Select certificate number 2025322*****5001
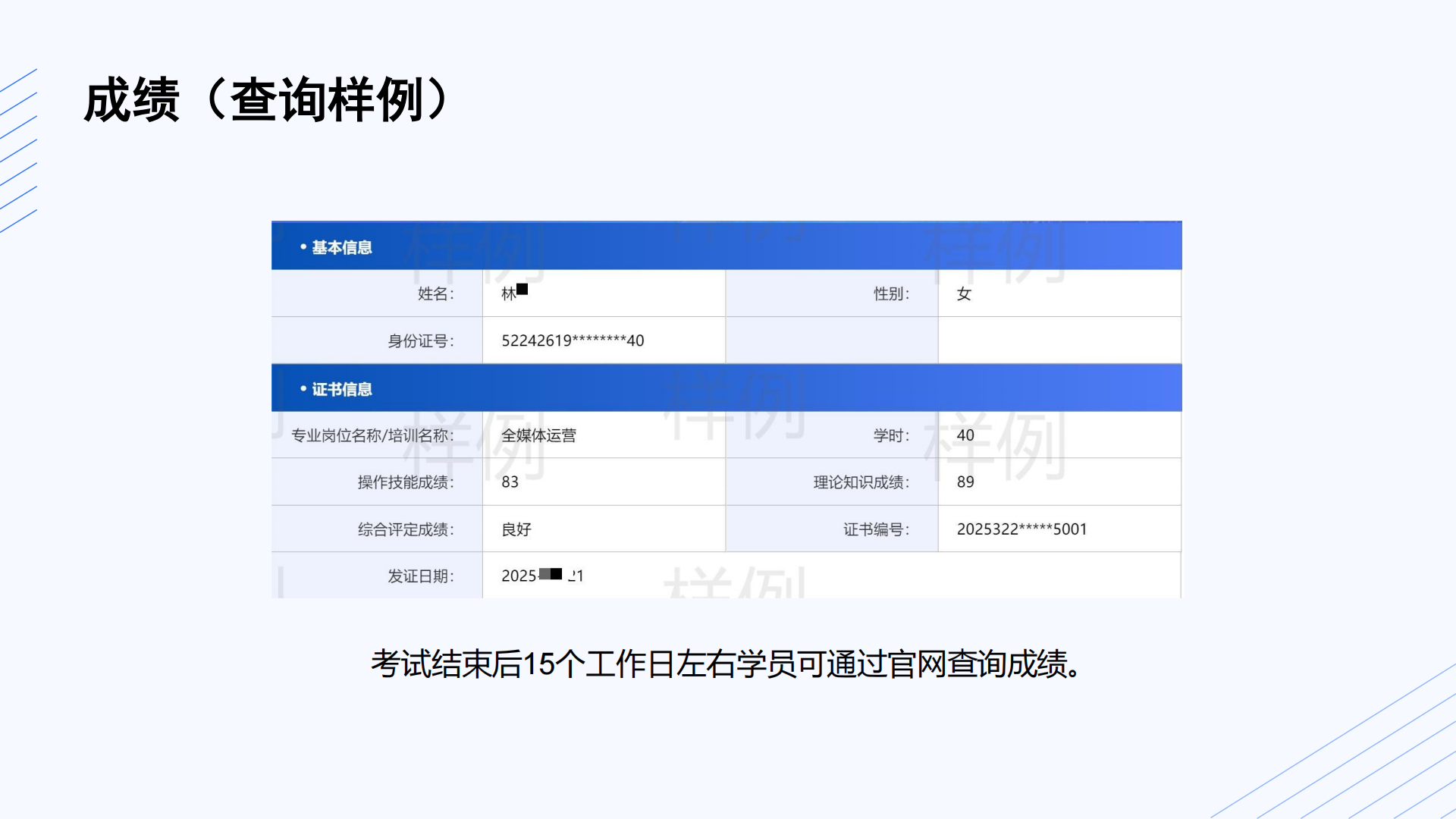Screen dimensions: 1456x819 point(1021,529)
